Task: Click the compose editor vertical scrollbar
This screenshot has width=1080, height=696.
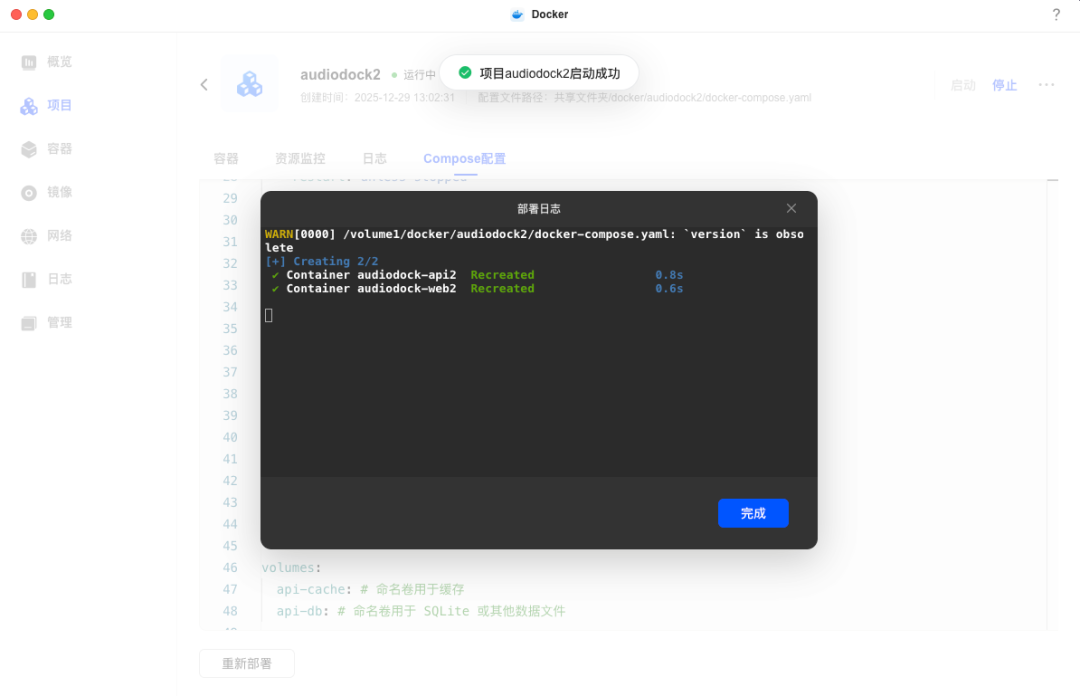Action: [x=1052, y=404]
